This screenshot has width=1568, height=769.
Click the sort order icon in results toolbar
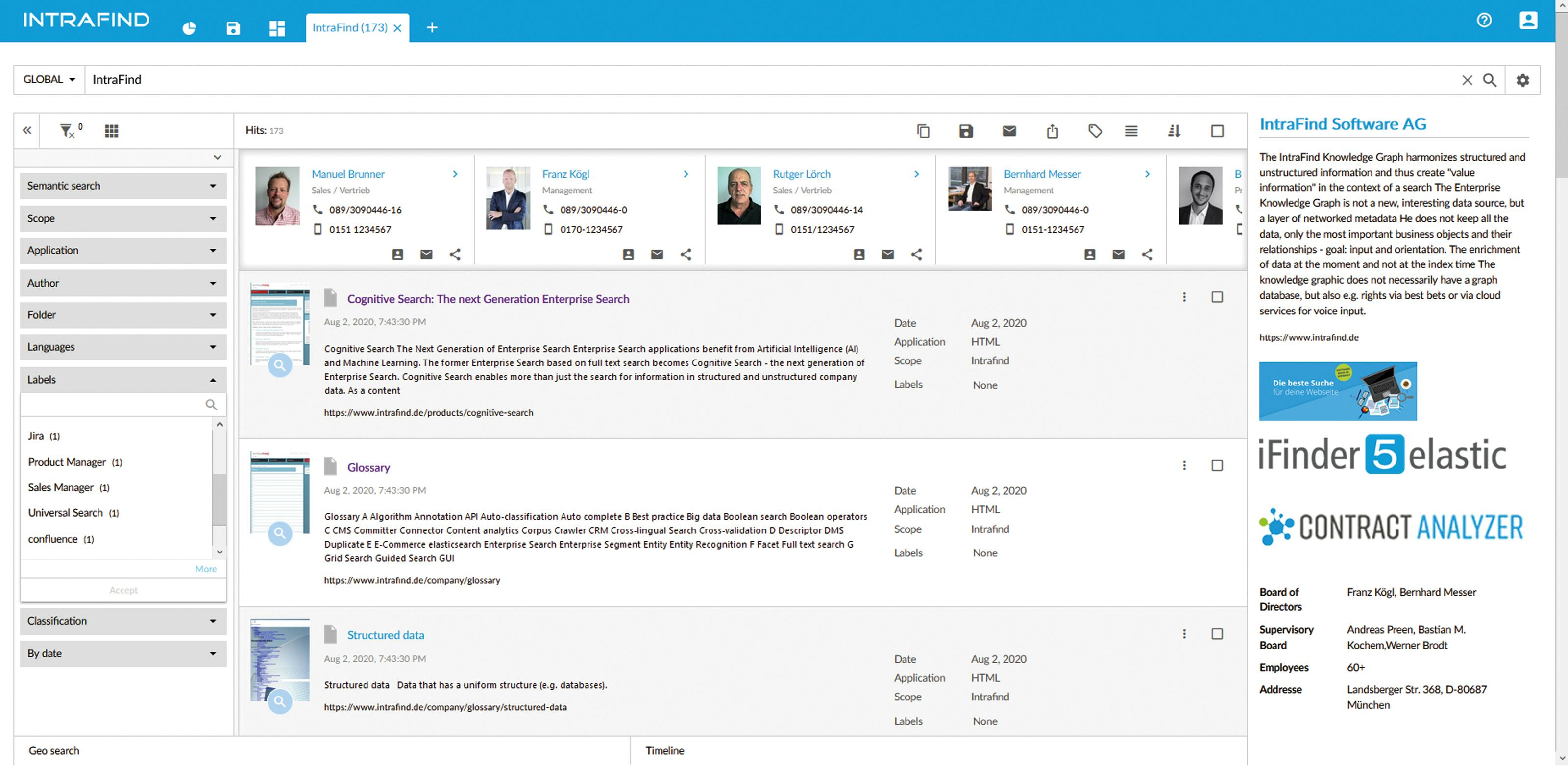pyautogui.click(x=1174, y=131)
